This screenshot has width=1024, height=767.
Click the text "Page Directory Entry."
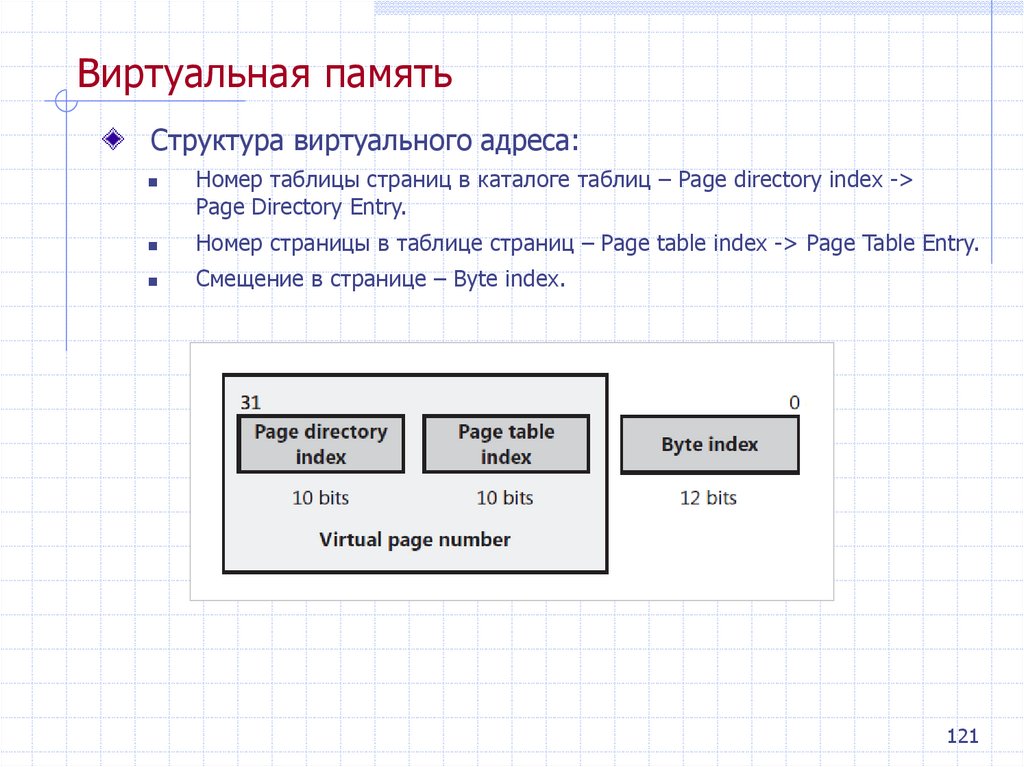[301, 207]
